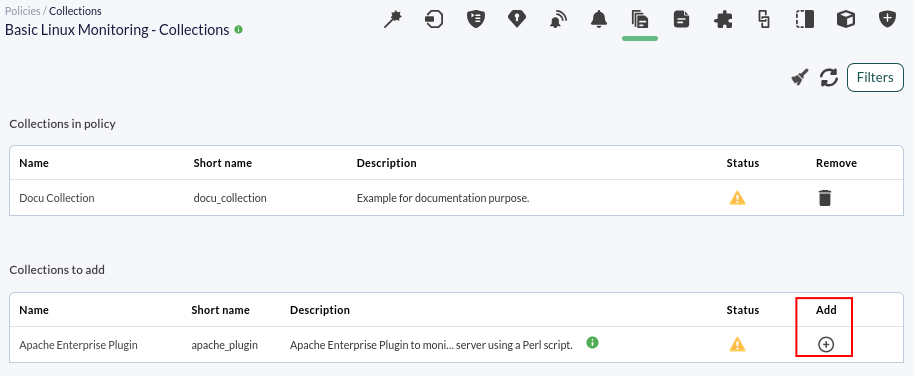Open the single document icon
This screenshot has width=914, height=376.
681,20
